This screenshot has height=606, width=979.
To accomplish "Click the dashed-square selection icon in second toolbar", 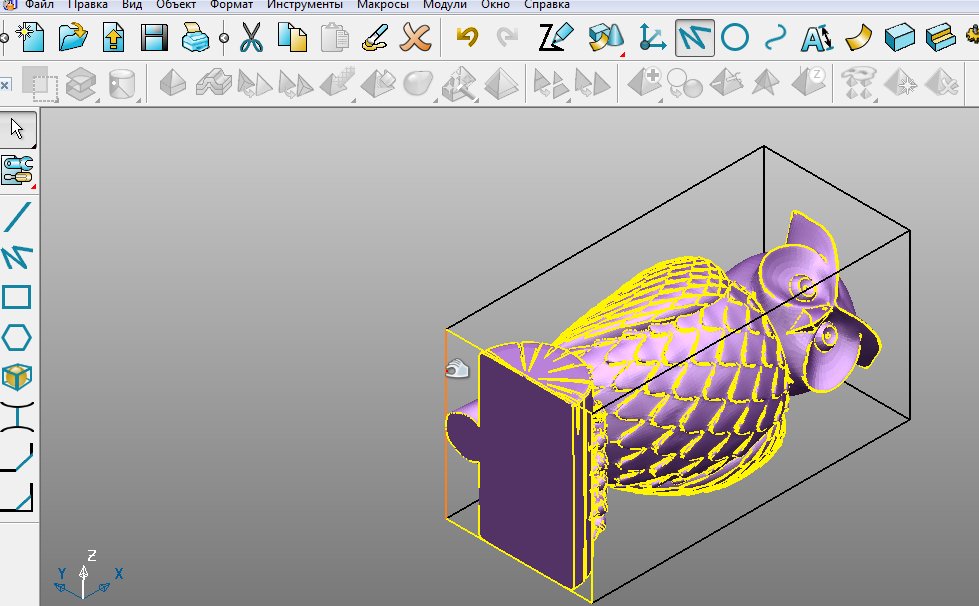I will coord(40,84).
